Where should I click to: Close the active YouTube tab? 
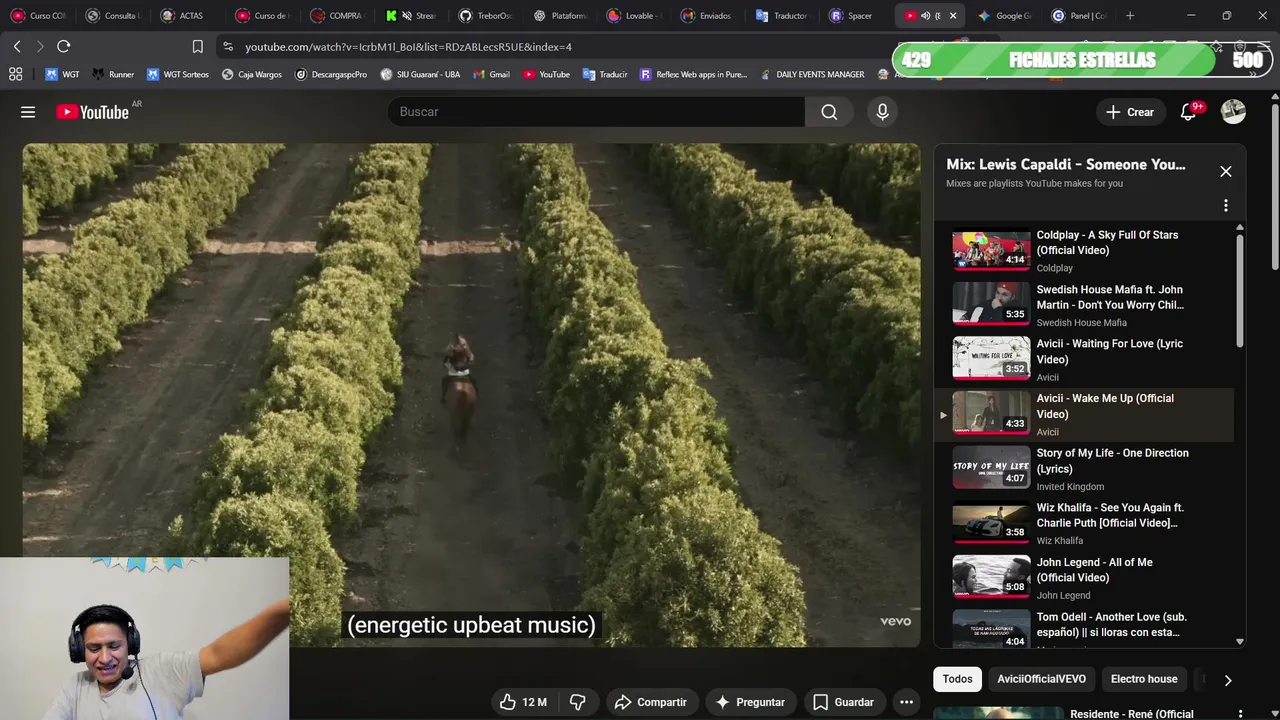tap(953, 16)
